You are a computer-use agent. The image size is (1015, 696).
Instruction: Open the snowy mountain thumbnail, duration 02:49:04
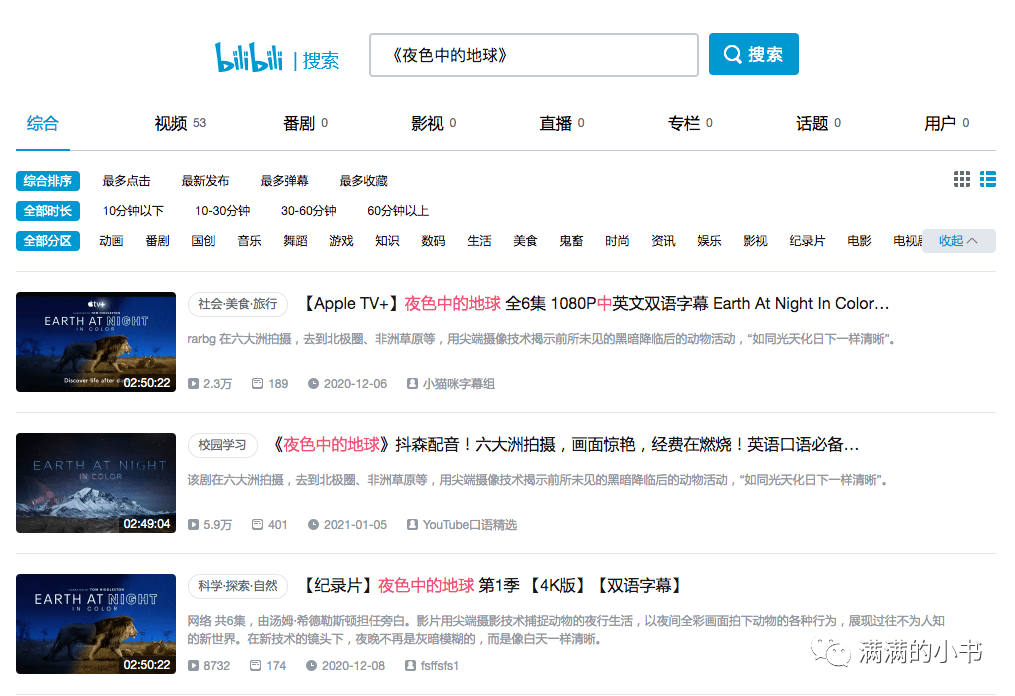pyautogui.click(x=96, y=483)
